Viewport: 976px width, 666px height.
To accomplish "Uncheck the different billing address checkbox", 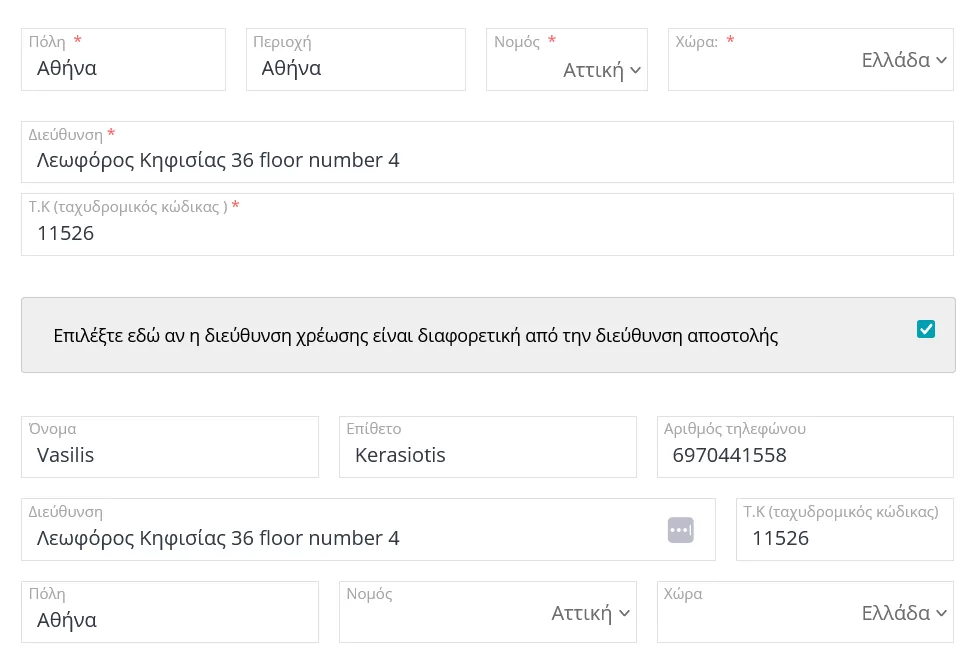I will 925,329.
